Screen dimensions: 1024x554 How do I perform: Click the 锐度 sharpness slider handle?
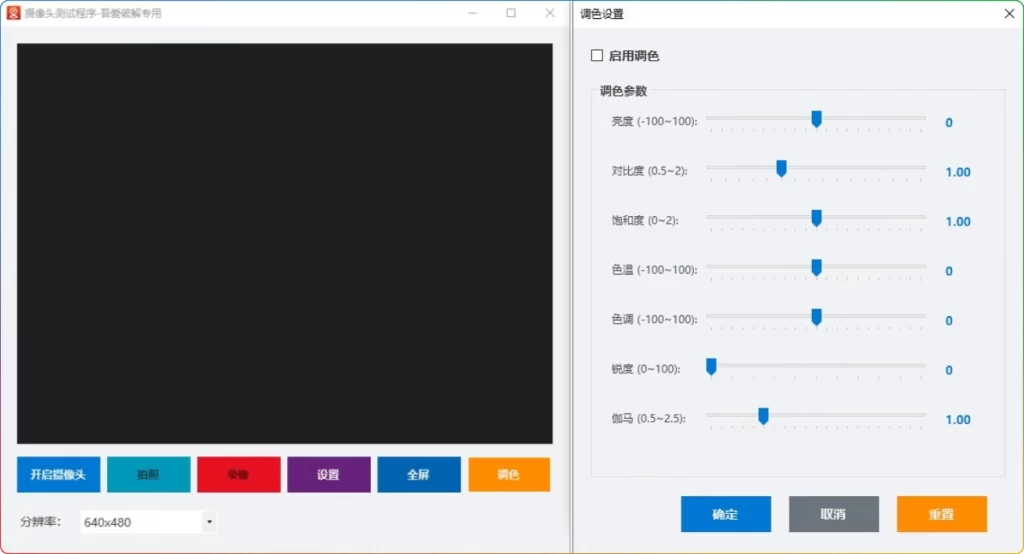point(711,367)
